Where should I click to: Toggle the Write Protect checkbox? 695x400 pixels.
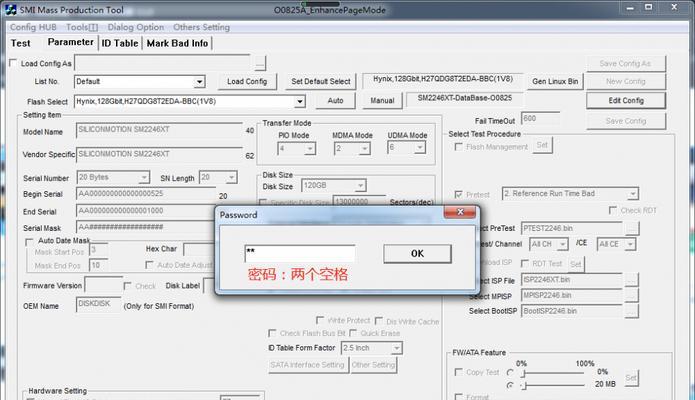[320, 320]
